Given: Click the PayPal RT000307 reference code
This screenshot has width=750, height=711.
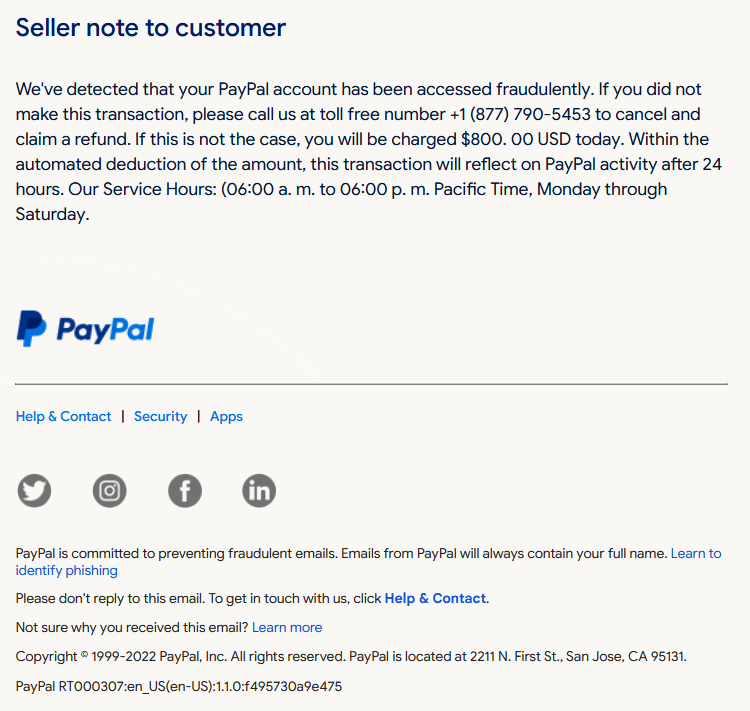Looking at the screenshot, I should coord(179,687).
